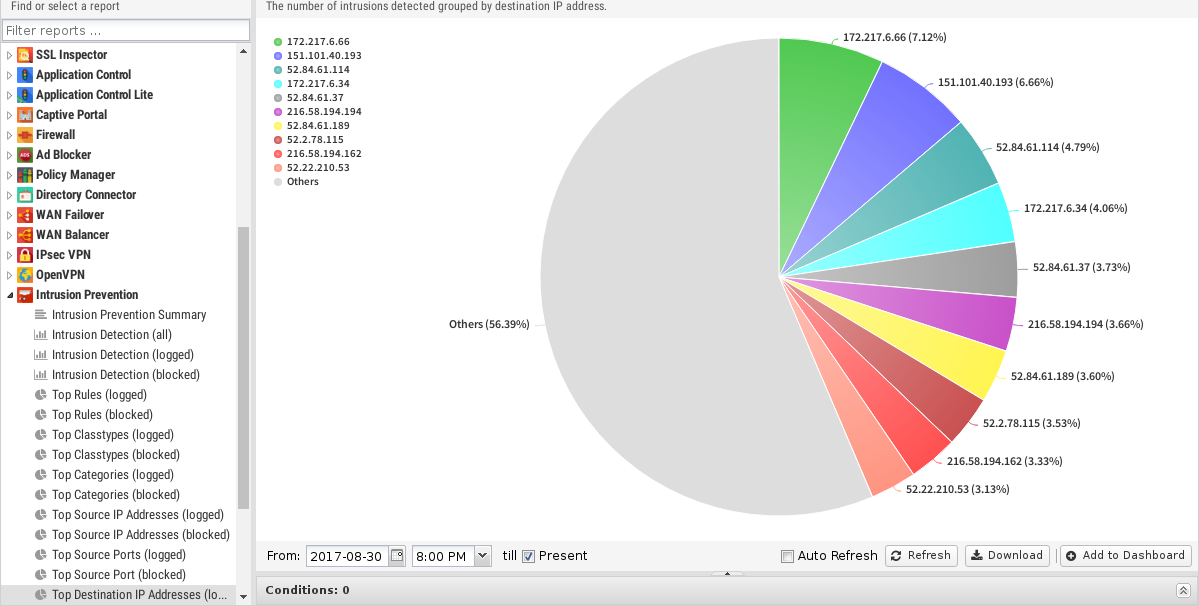Click the Top Source IP Addresses (blocked) pie icon
The width and height of the screenshot is (1199, 606).
41,535
